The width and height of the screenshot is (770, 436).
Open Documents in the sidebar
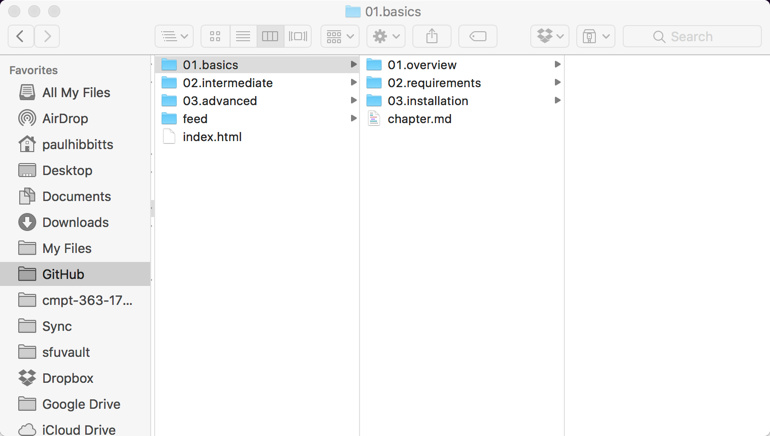click(x=75, y=196)
